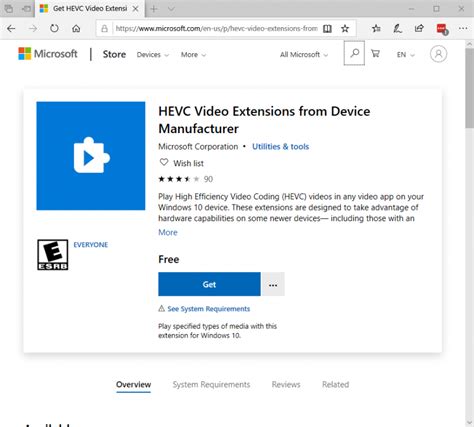
Task: Click the Microsoft logo
Action: (x=48, y=54)
